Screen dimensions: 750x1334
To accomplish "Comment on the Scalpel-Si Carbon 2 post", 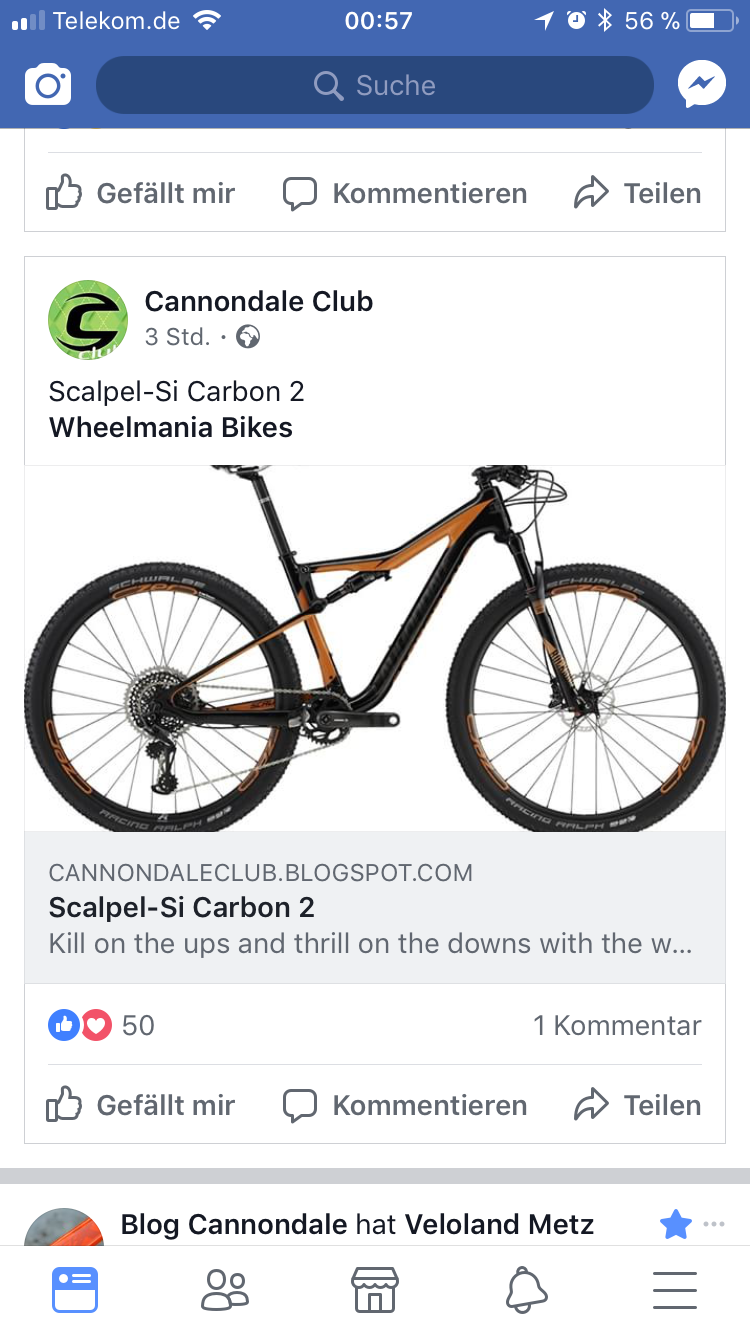I will pyautogui.click(x=405, y=1105).
